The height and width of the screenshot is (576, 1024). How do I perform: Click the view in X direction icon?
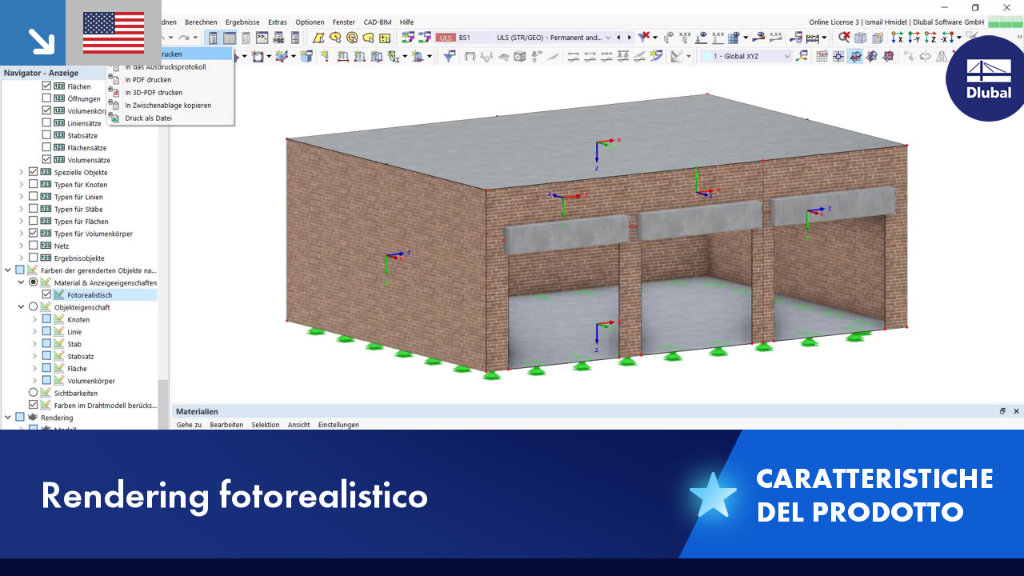897,38
